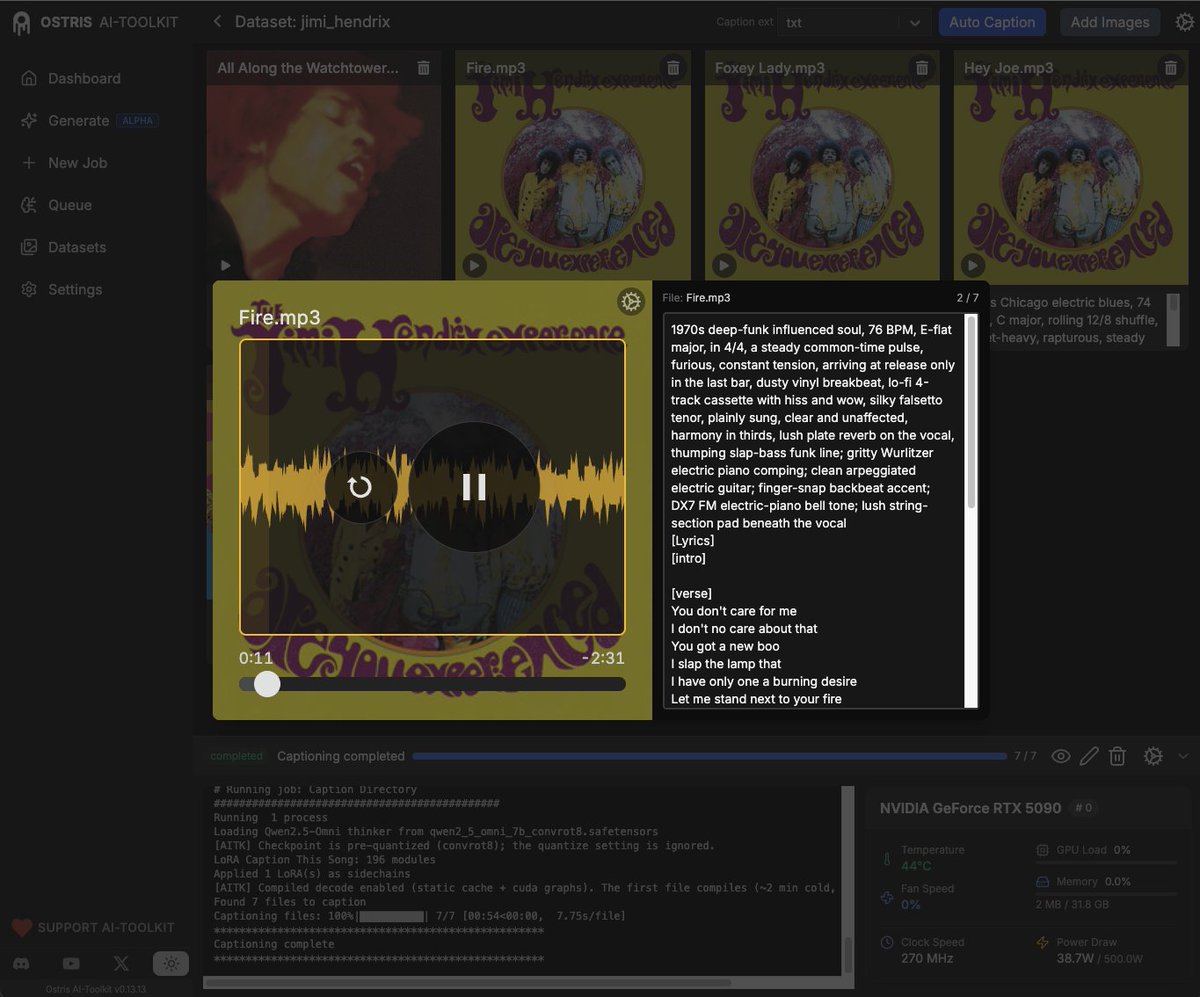View the captioning job via eye icon
The image size is (1200, 997).
(1061, 756)
